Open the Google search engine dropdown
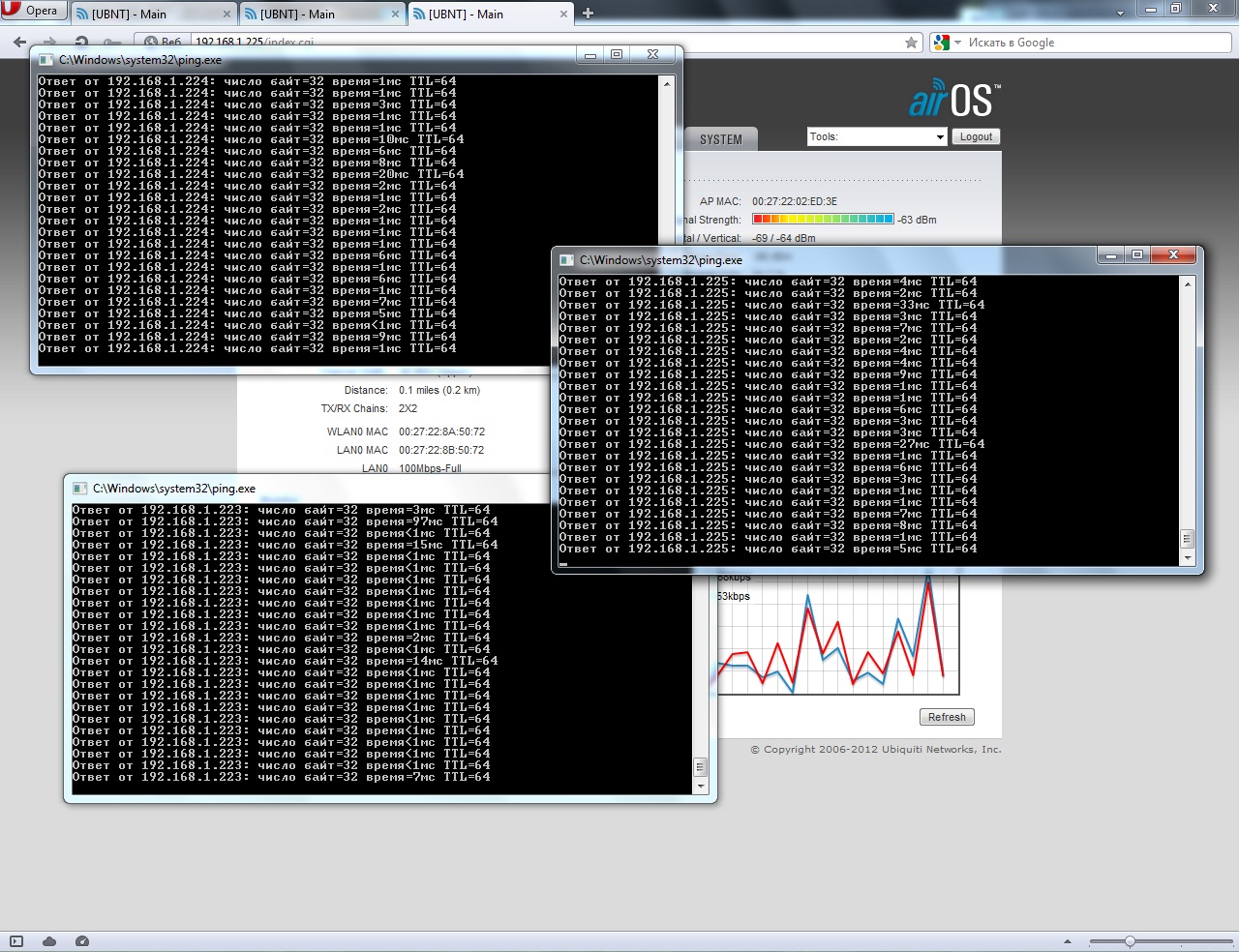This screenshot has height=952, width=1239. (x=945, y=43)
